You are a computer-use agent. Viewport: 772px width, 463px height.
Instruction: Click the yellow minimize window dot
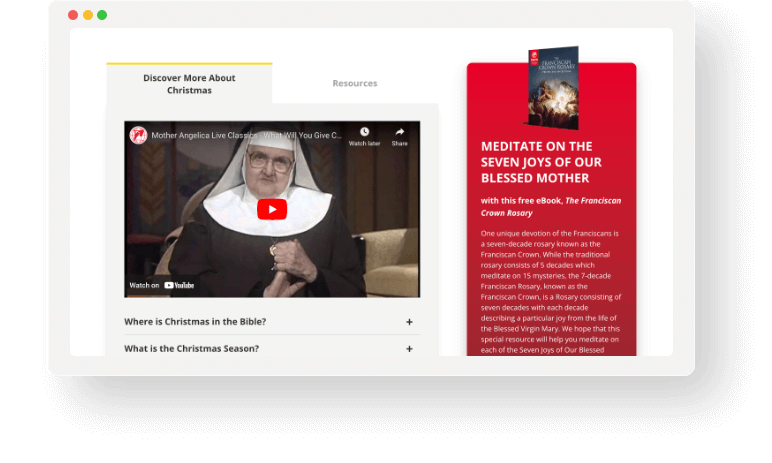coord(88,15)
